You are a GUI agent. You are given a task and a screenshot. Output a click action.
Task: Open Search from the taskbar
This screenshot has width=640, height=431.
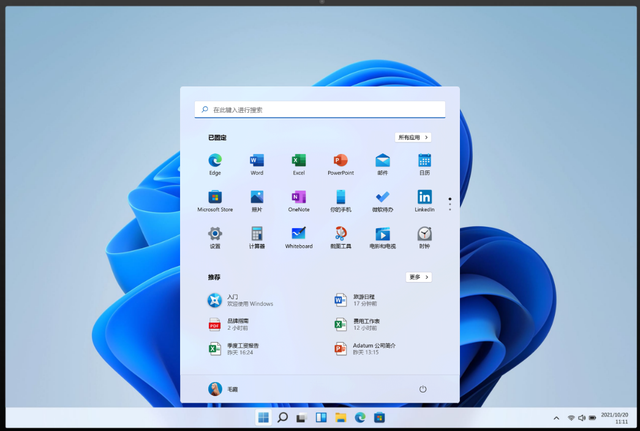[282, 418]
